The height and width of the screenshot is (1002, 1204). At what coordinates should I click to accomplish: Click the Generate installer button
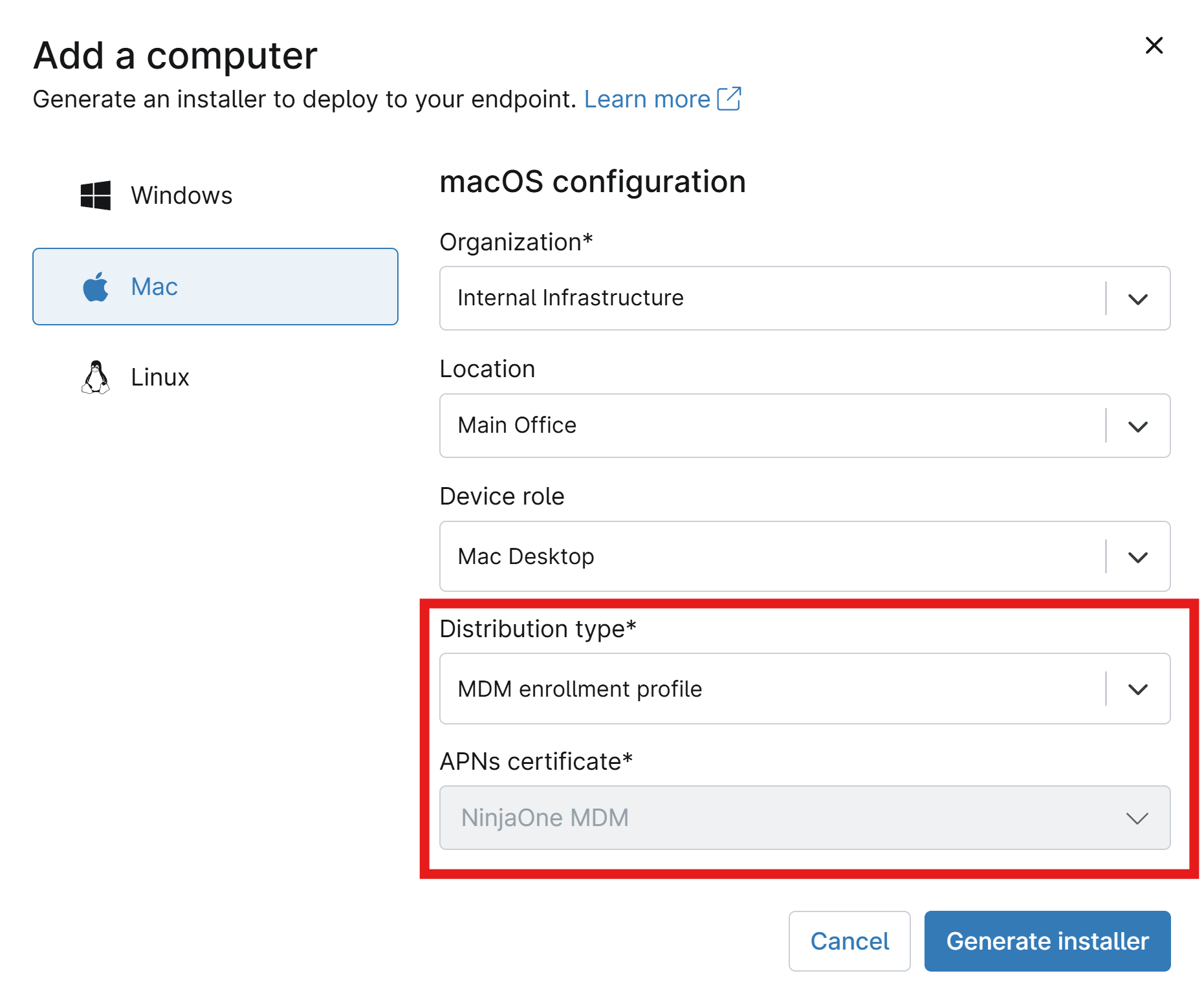pos(1047,941)
